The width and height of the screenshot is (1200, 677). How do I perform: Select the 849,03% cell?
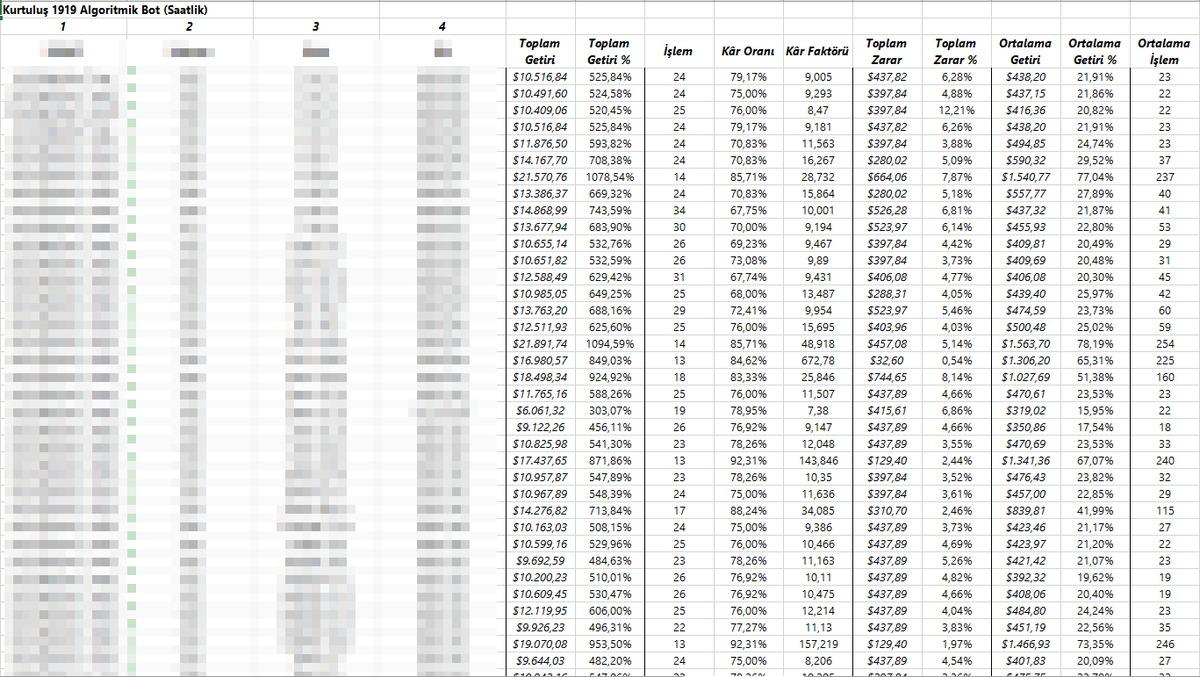(x=610, y=360)
